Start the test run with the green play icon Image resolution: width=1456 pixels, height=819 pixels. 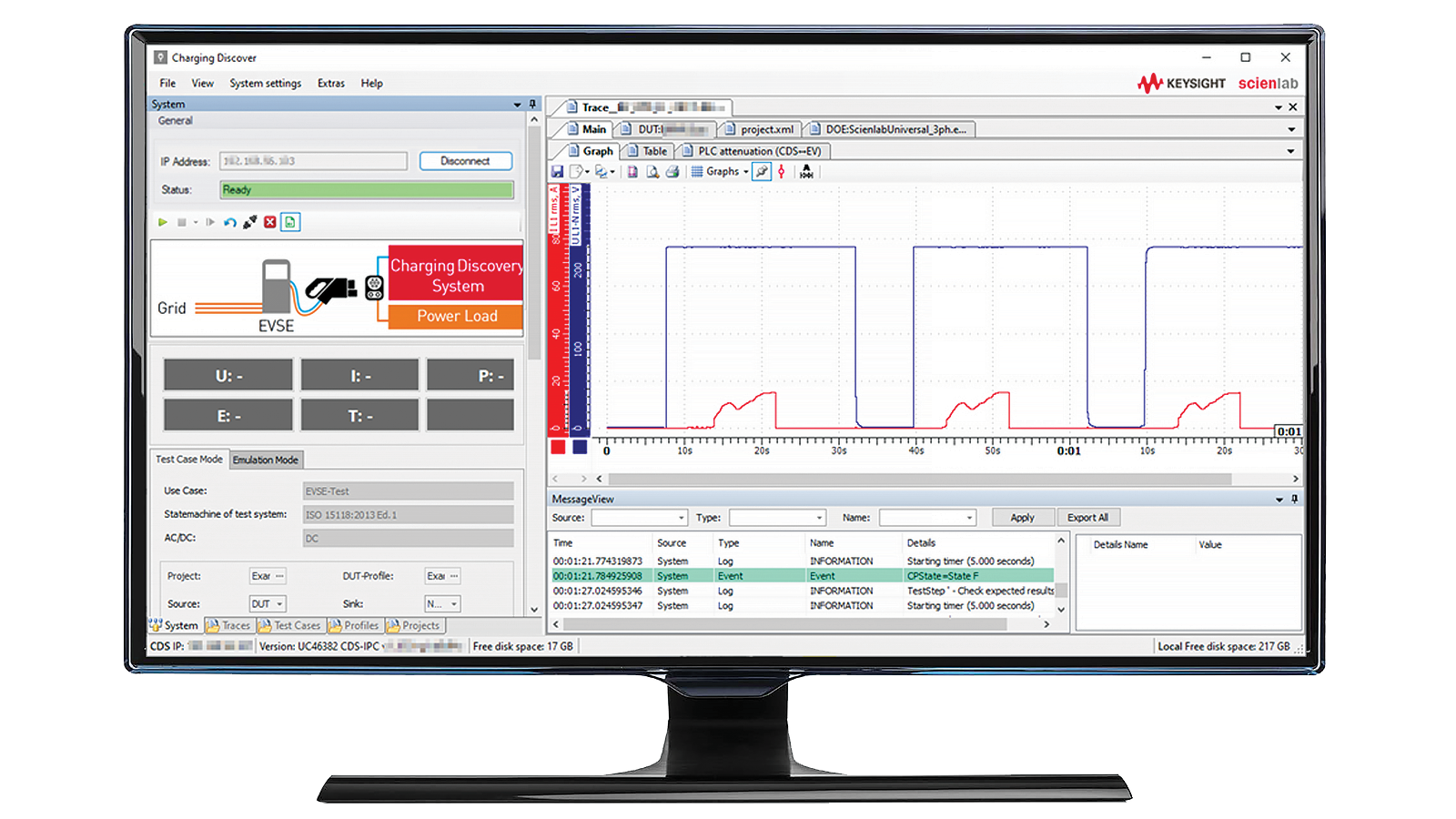(x=163, y=222)
